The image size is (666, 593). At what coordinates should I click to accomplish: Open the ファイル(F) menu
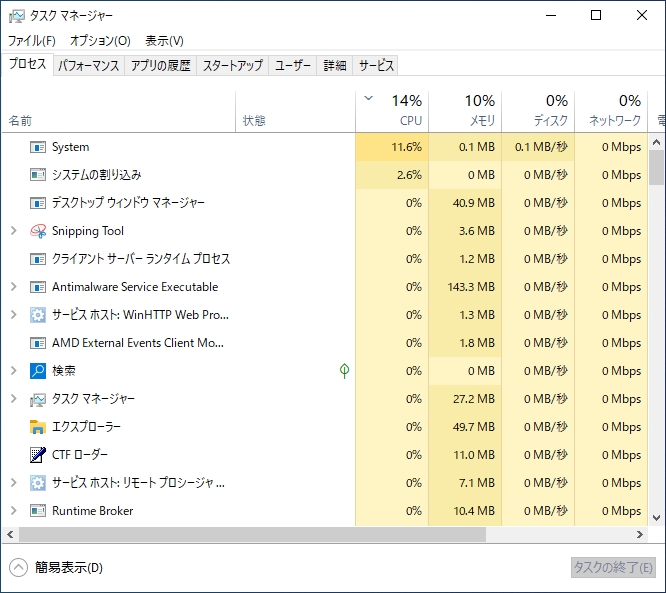32,41
